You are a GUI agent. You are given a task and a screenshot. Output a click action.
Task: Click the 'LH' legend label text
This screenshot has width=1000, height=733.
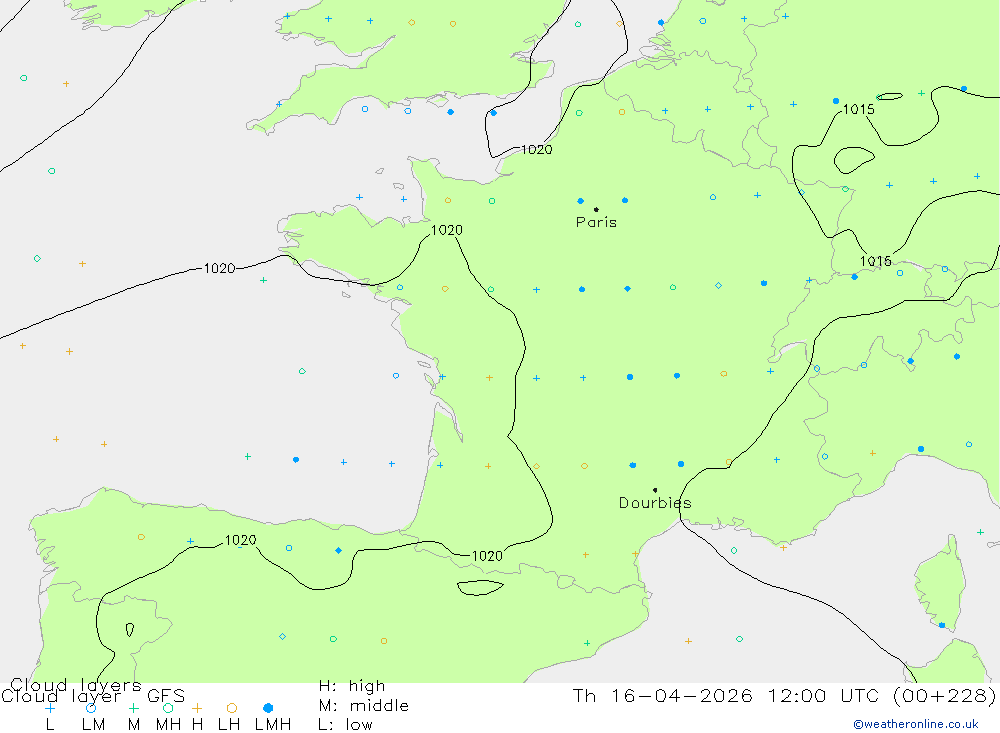tap(229, 725)
